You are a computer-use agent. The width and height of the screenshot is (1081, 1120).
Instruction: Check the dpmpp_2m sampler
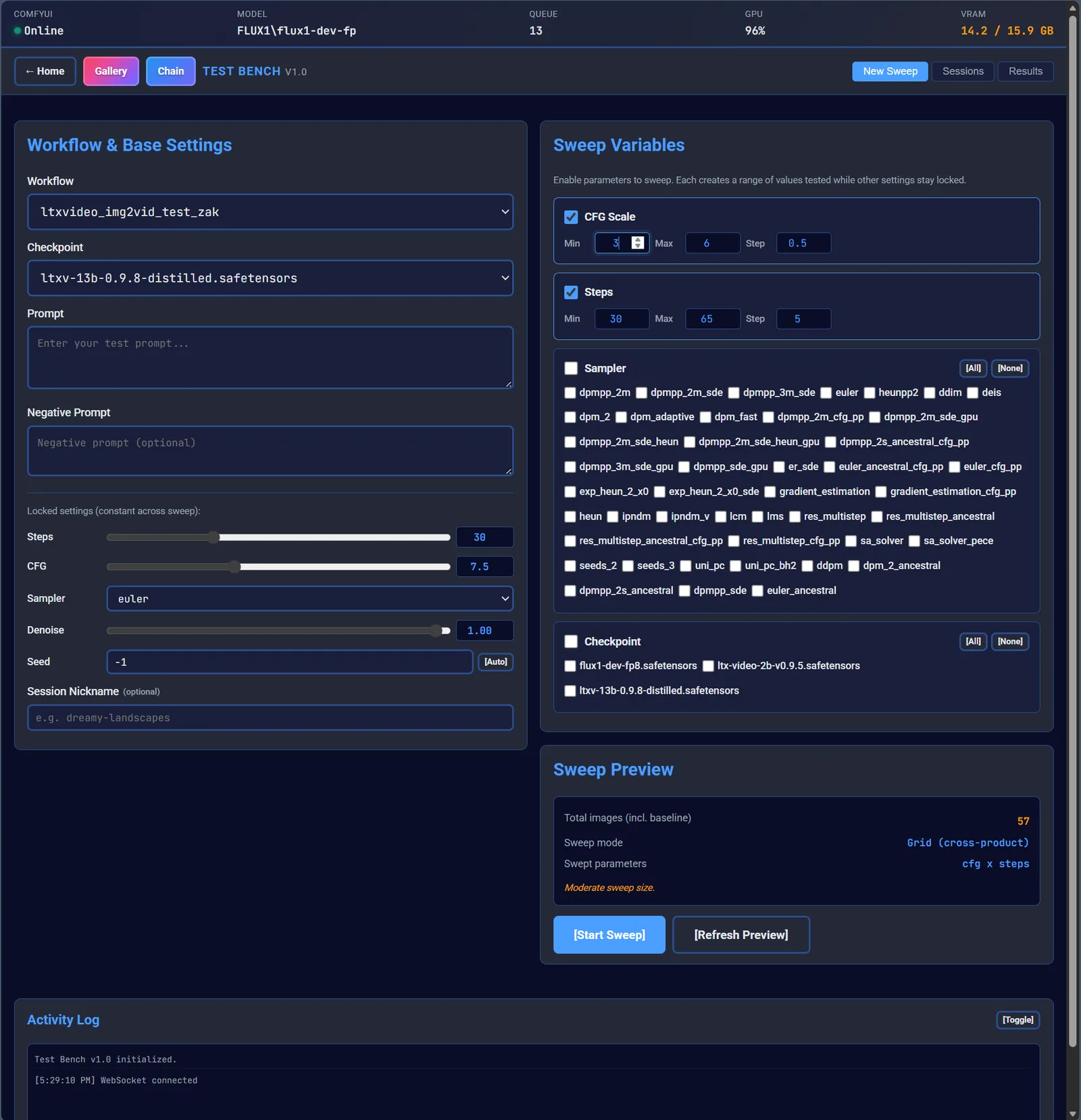coord(570,393)
